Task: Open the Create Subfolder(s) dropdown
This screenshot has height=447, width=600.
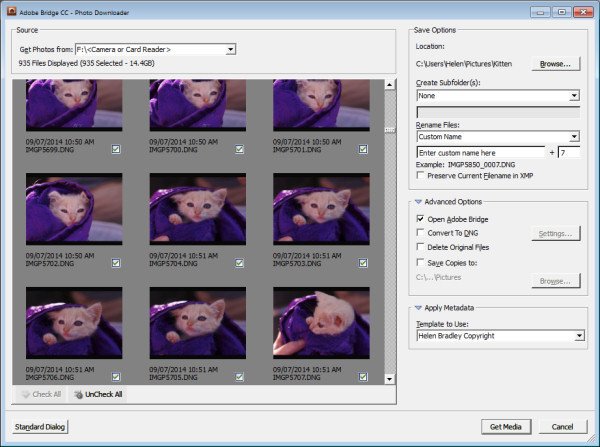Action: [x=574, y=96]
